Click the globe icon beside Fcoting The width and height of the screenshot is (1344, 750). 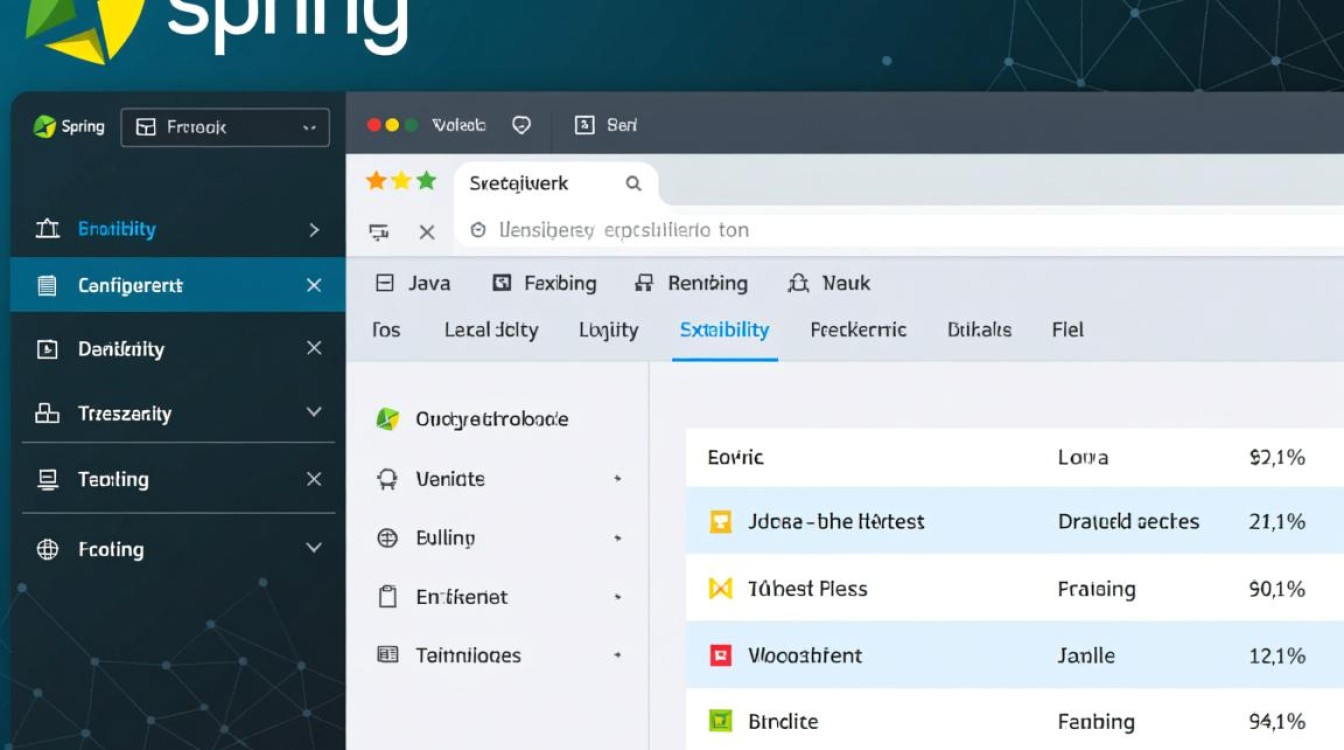pyautogui.click(x=47, y=549)
